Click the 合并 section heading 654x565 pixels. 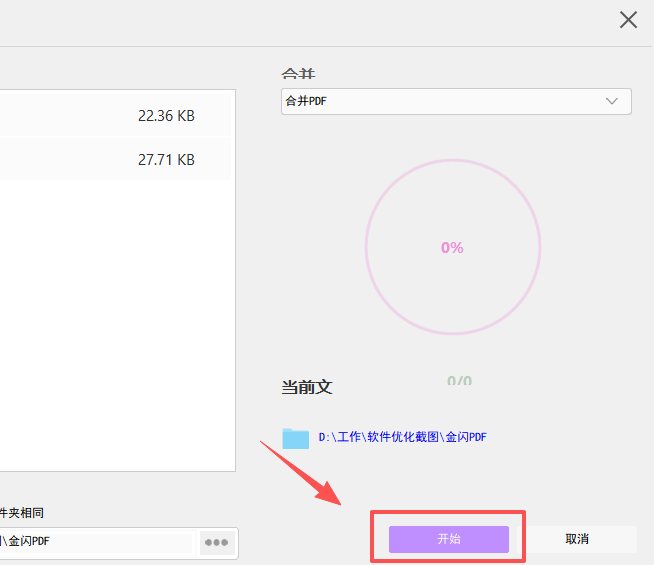tap(301, 75)
